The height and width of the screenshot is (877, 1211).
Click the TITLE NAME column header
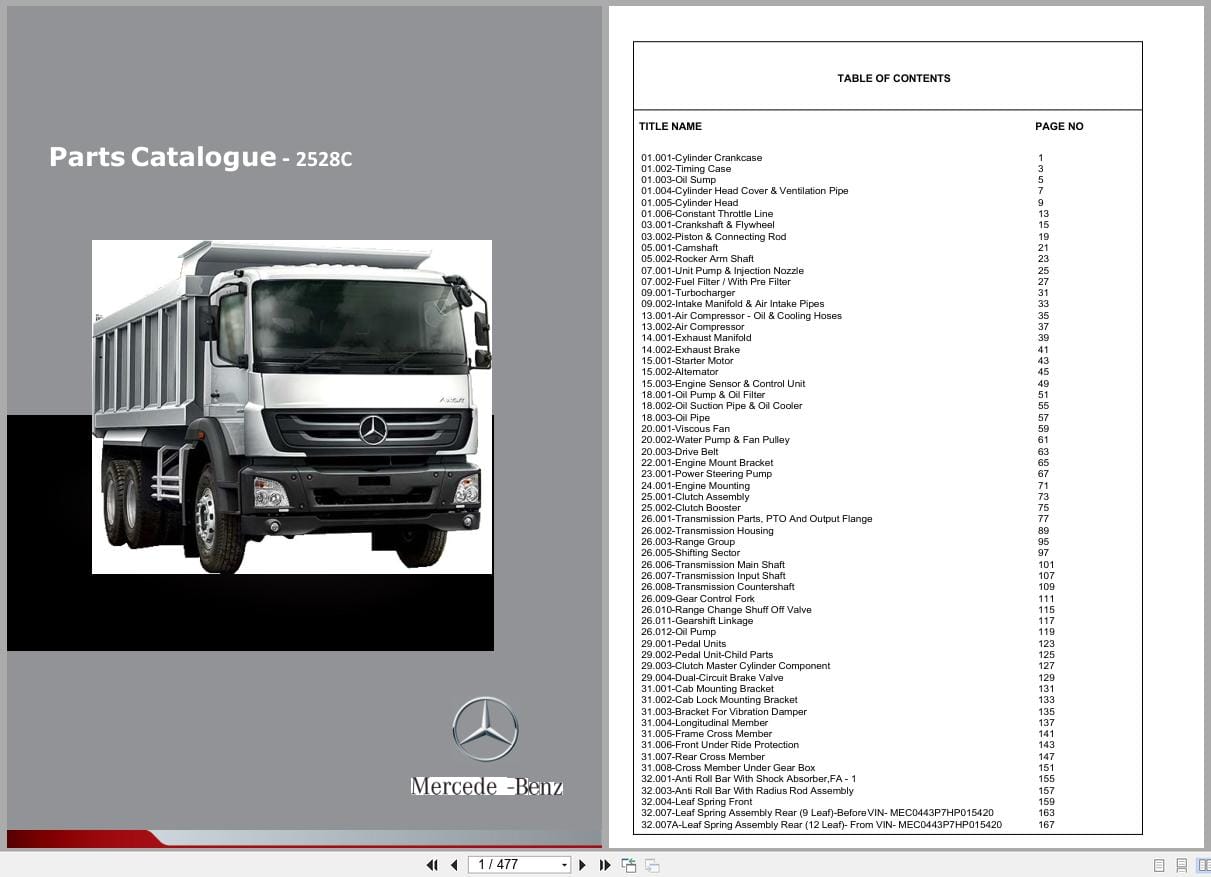click(x=670, y=126)
